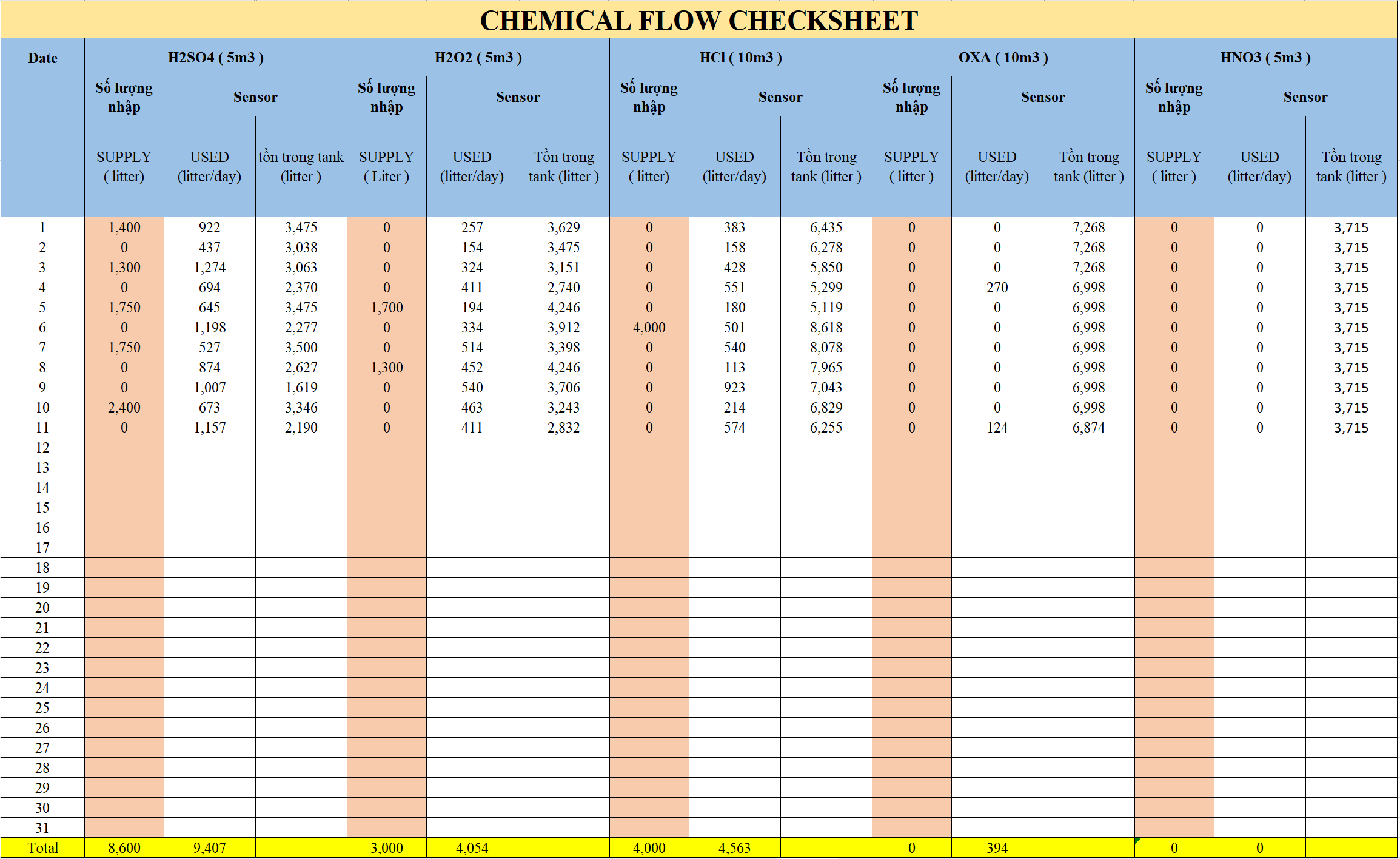Image resolution: width=1400 pixels, height=859 pixels.
Task: Select HCl supply cell showing 4,000 on day 6
Action: 649,328
